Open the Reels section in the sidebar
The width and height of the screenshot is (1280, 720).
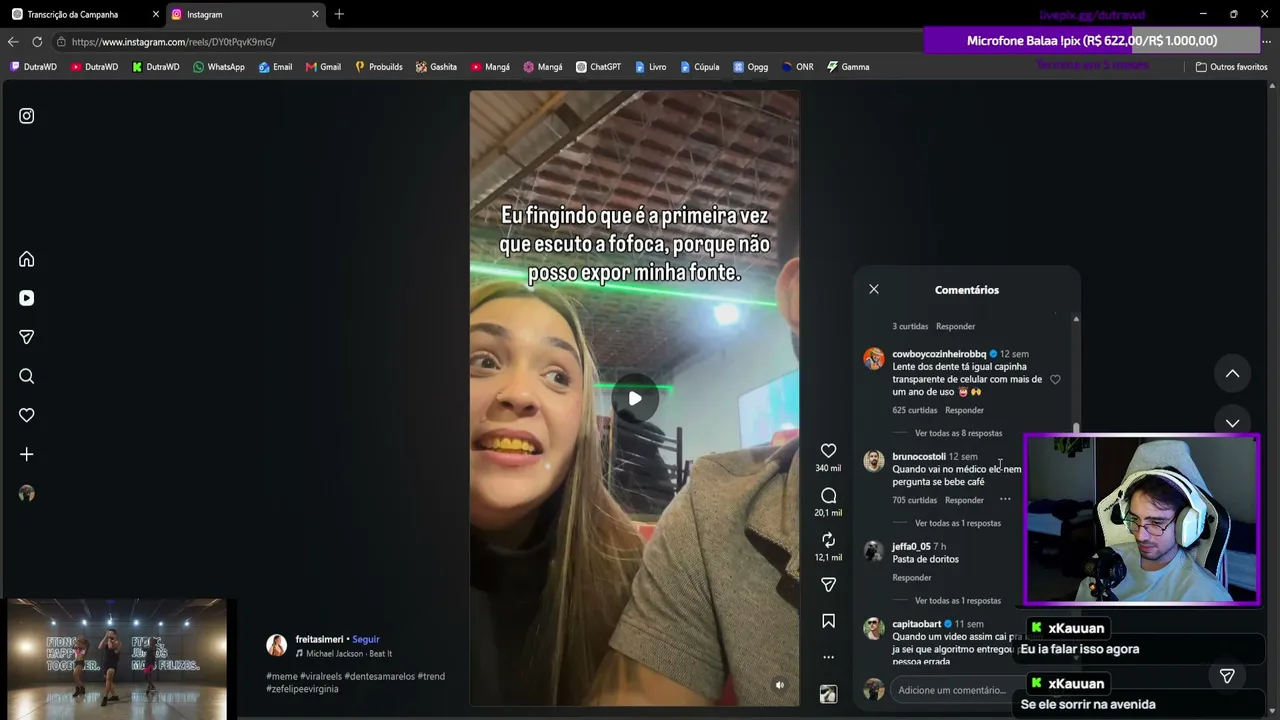pyautogui.click(x=27, y=298)
